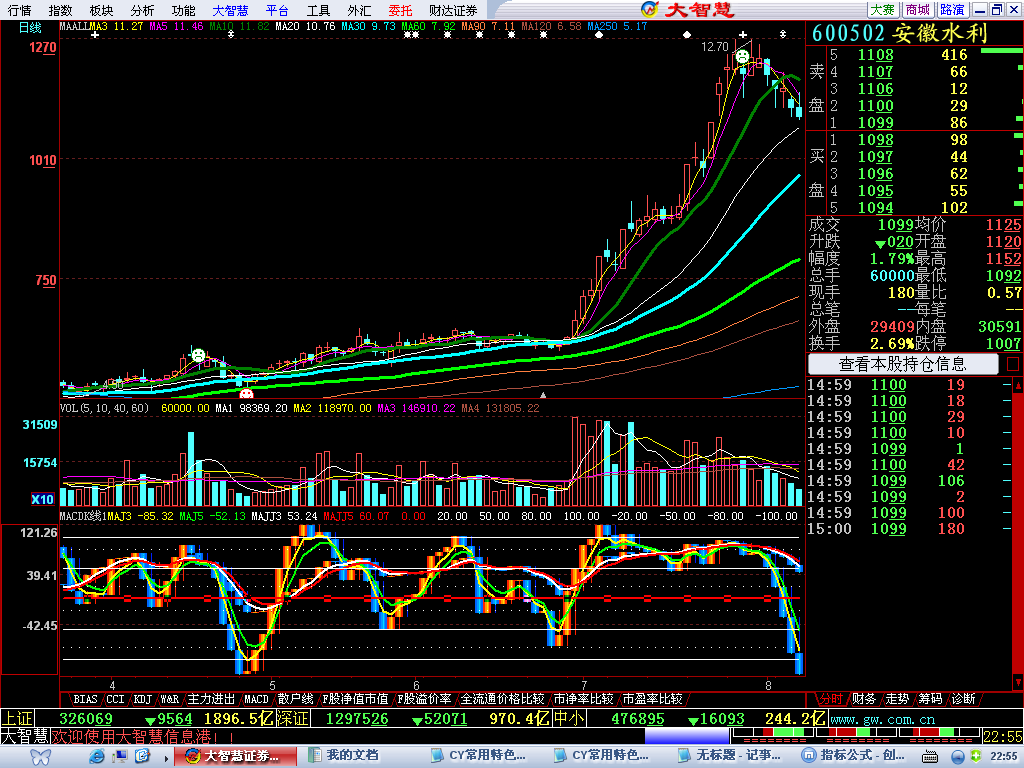
Task: Click the red face marker at chart bottom
Action: pos(246,394)
